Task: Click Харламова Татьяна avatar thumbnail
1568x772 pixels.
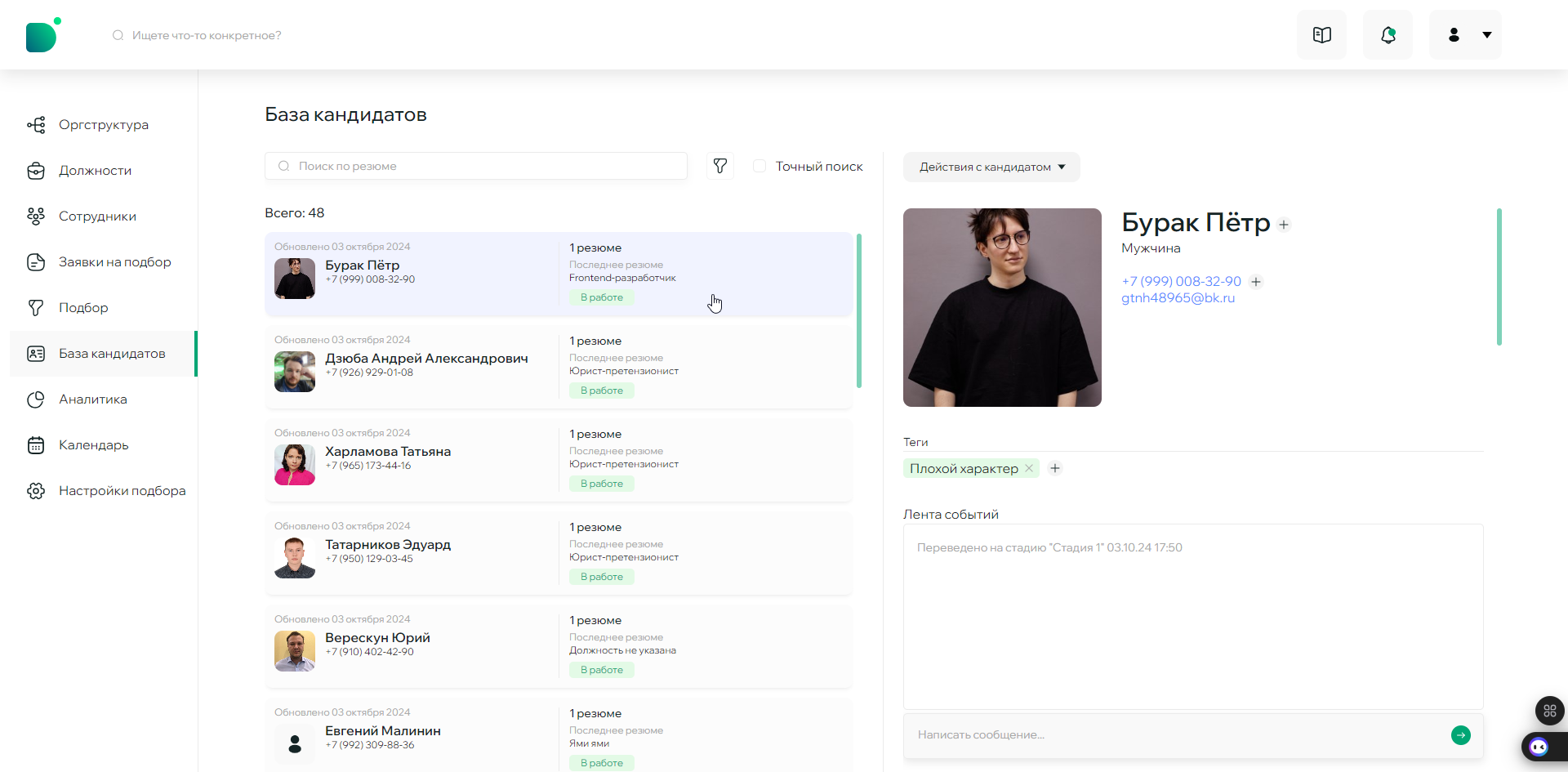Action: tap(295, 465)
